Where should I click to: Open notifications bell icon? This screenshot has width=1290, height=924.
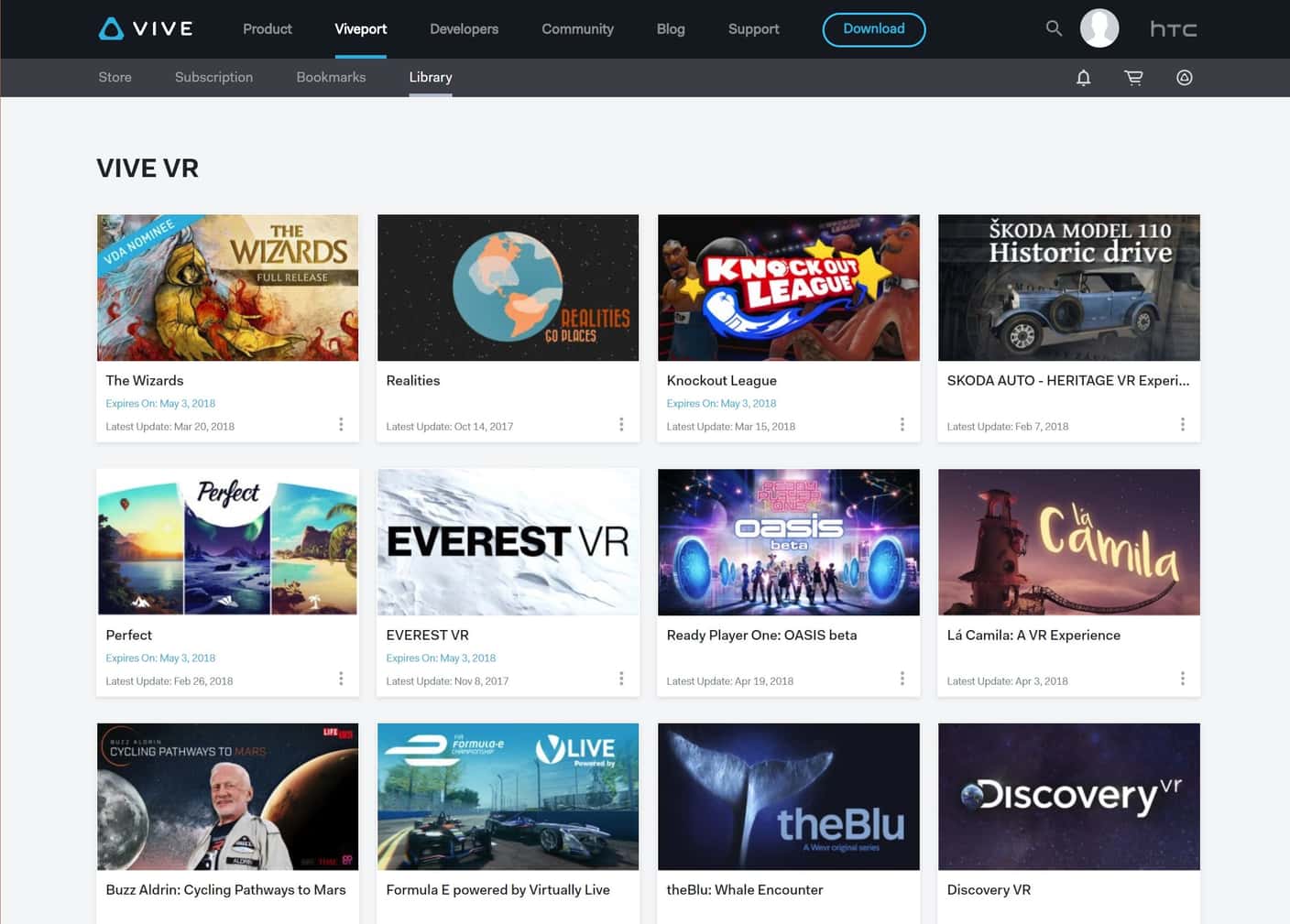point(1083,78)
